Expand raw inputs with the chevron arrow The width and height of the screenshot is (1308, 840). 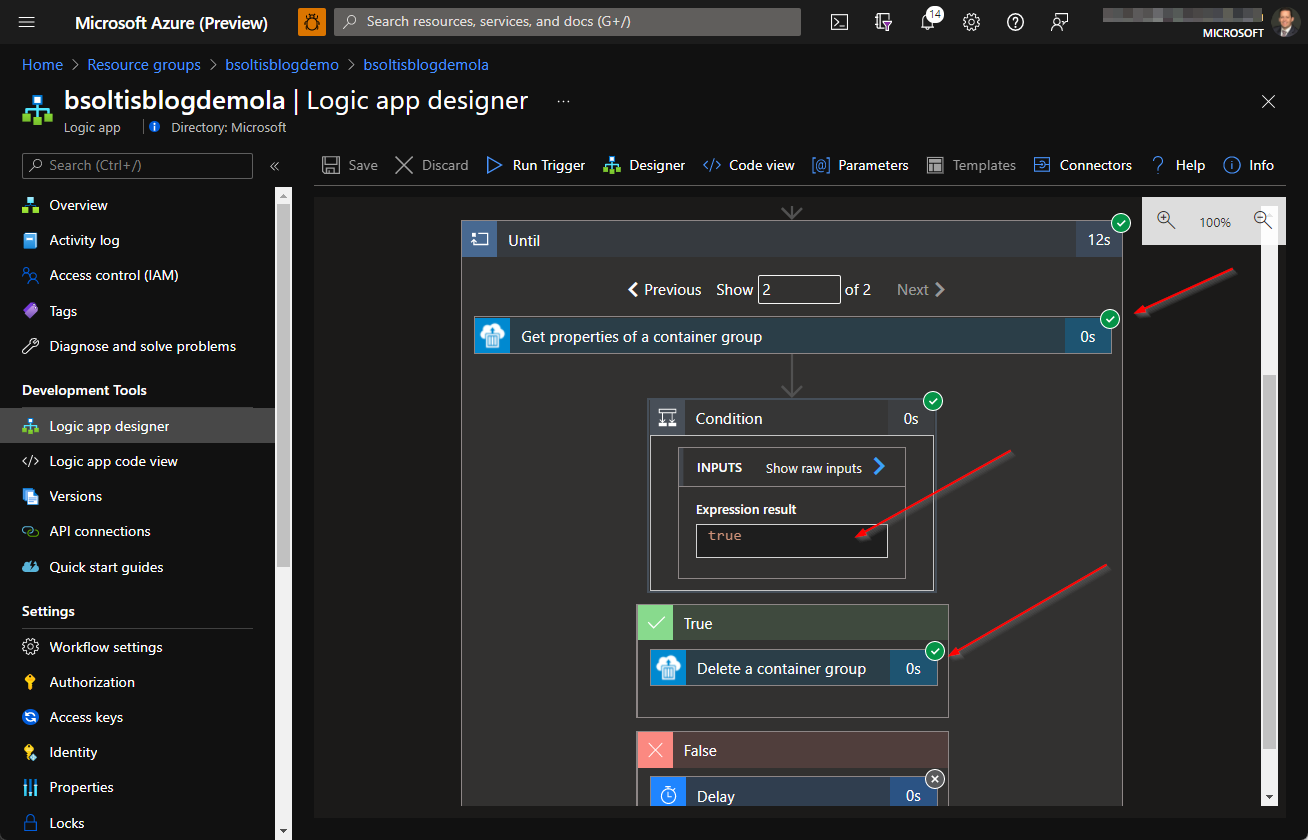click(x=878, y=466)
